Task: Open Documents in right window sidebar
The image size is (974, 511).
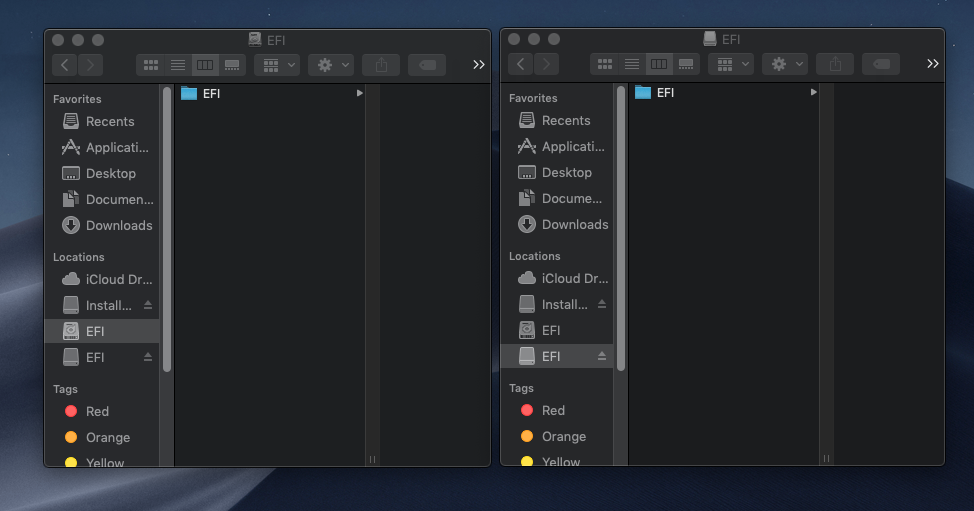Action: [x=557, y=199]
